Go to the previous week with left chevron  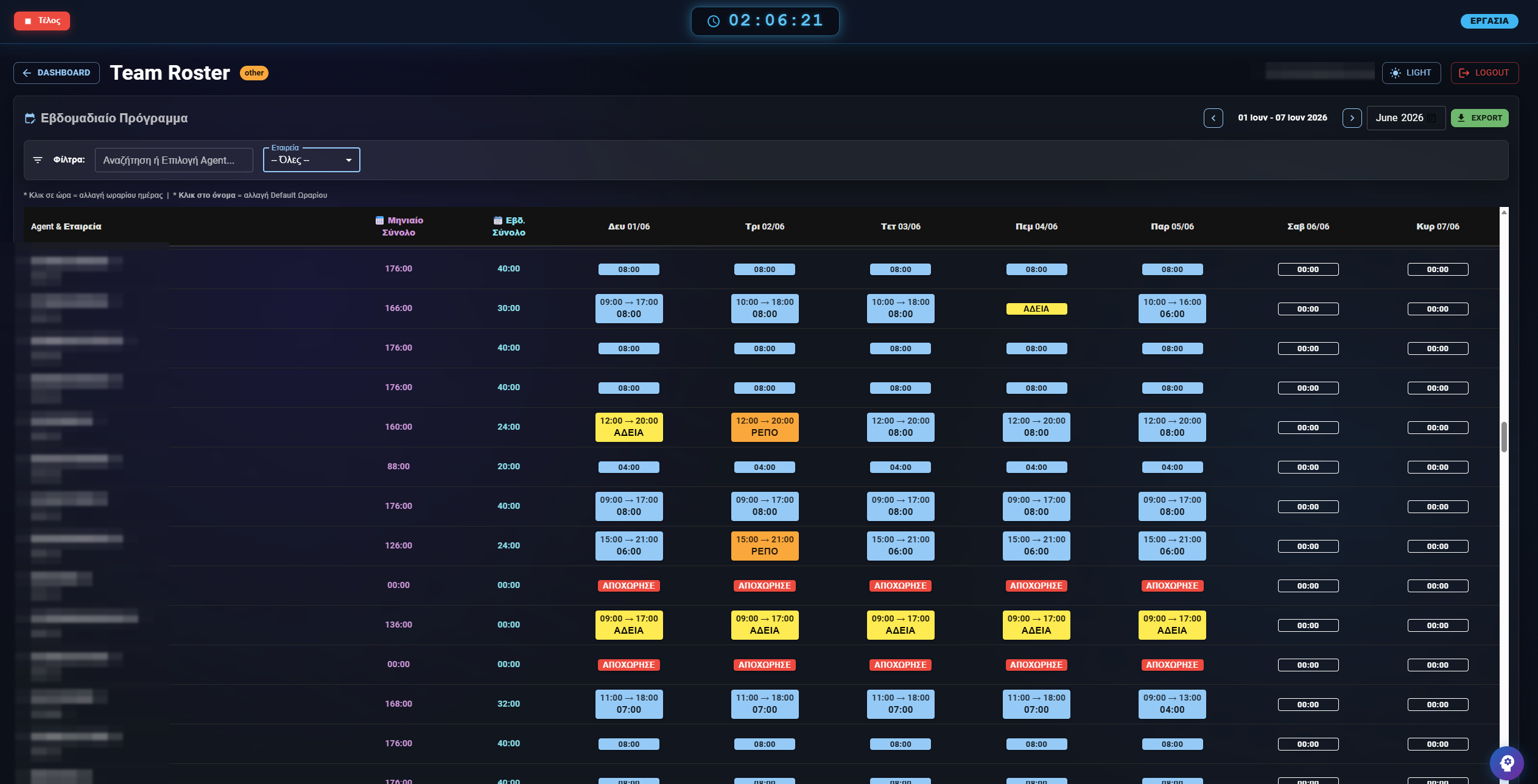1213,118
